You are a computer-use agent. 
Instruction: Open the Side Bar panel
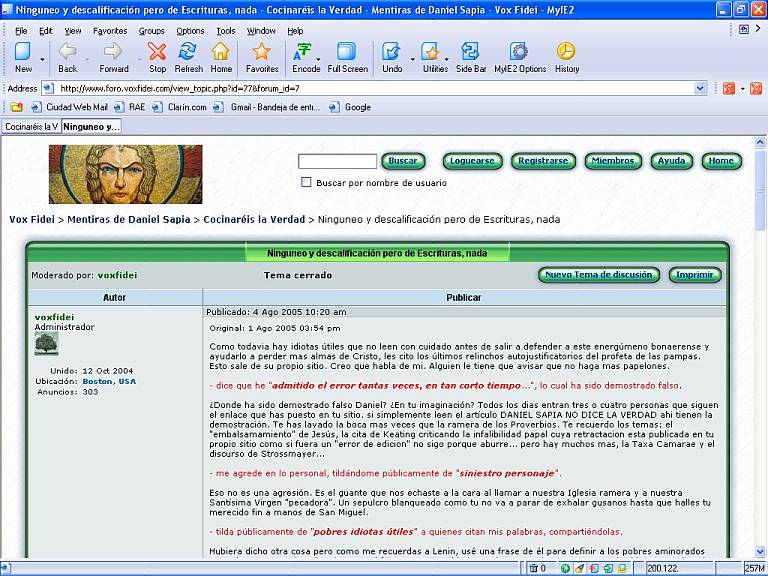470,56
